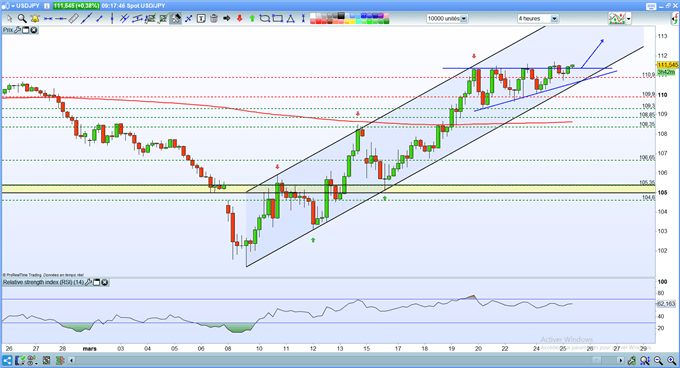Open Prix panel settings wrench

click(17, 30)
